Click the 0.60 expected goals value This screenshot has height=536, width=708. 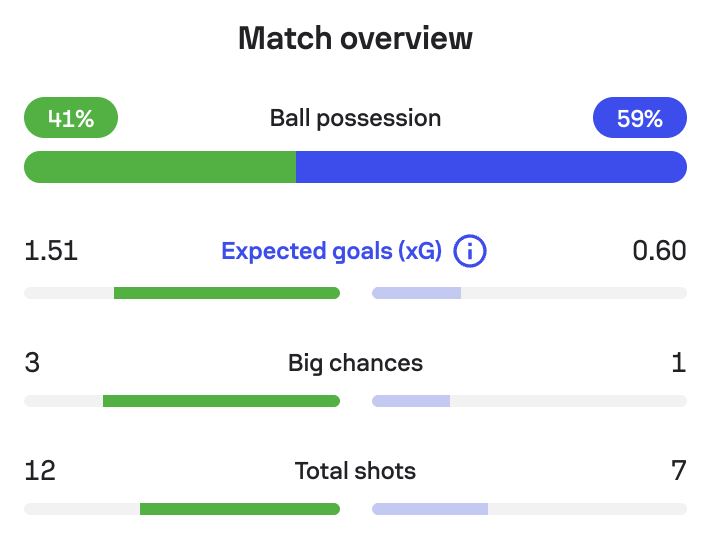(659, 251)
